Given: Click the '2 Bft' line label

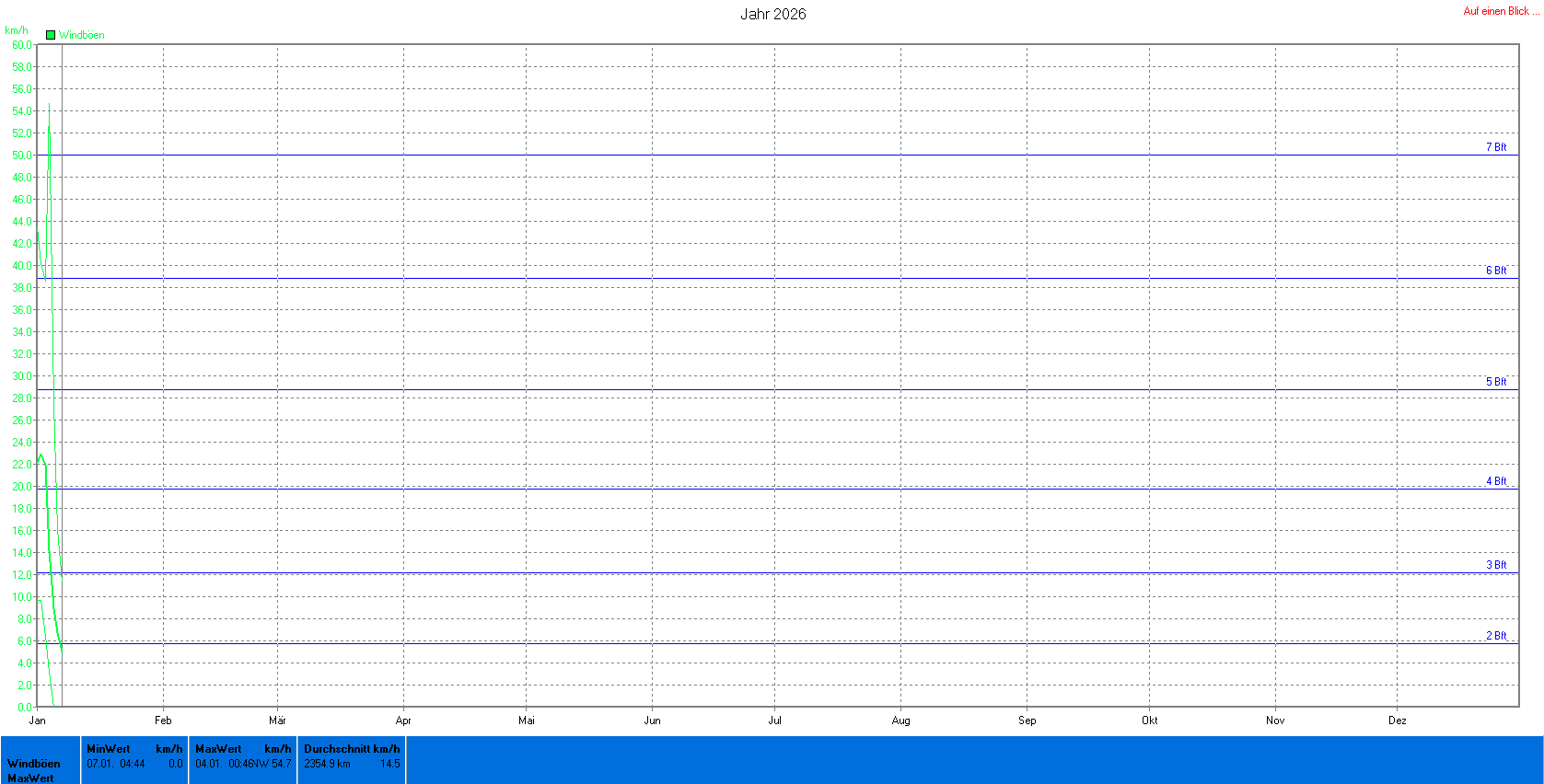Looking at the screenshot, I should [x=1496, y=636].
